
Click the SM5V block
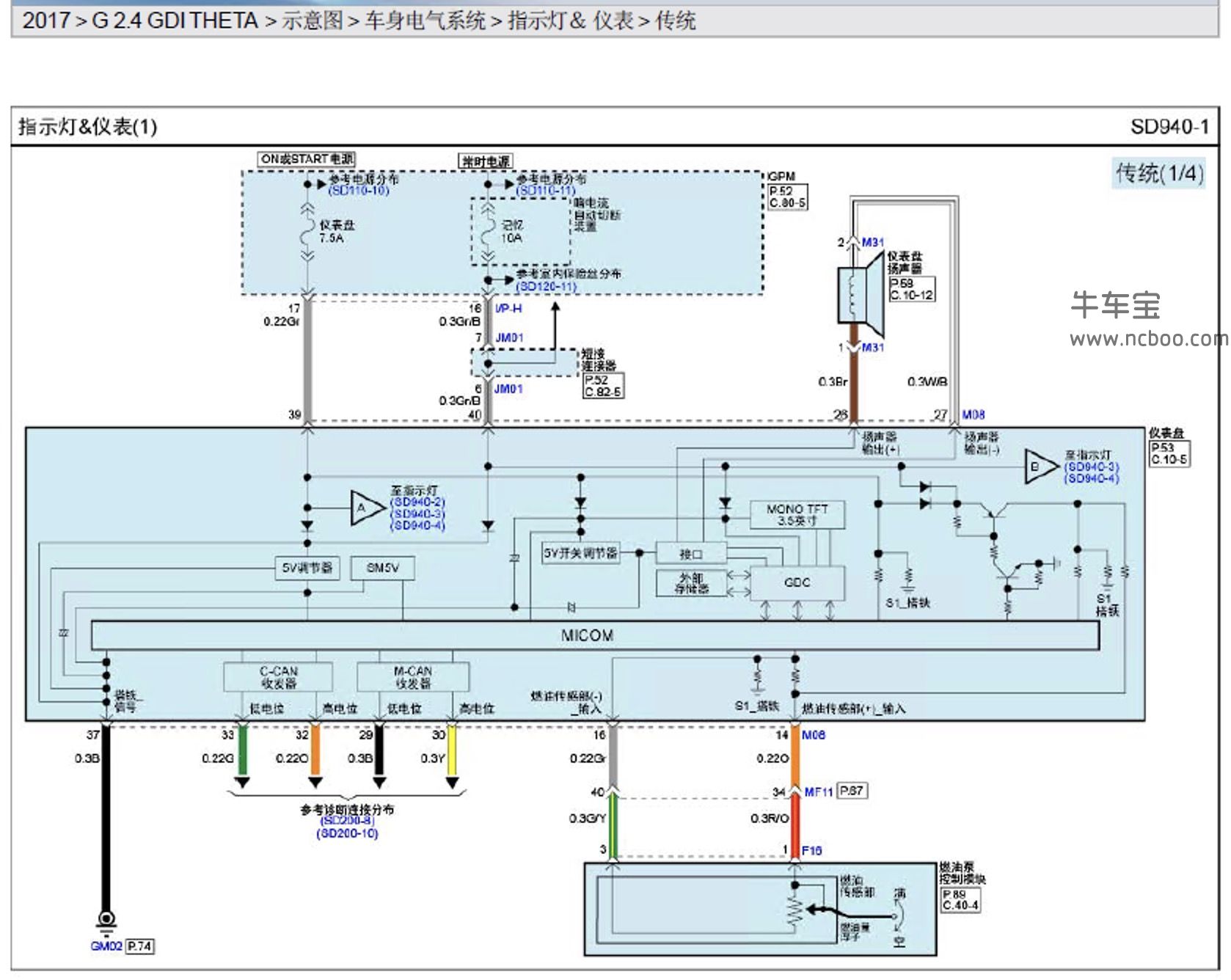point(382,568)
